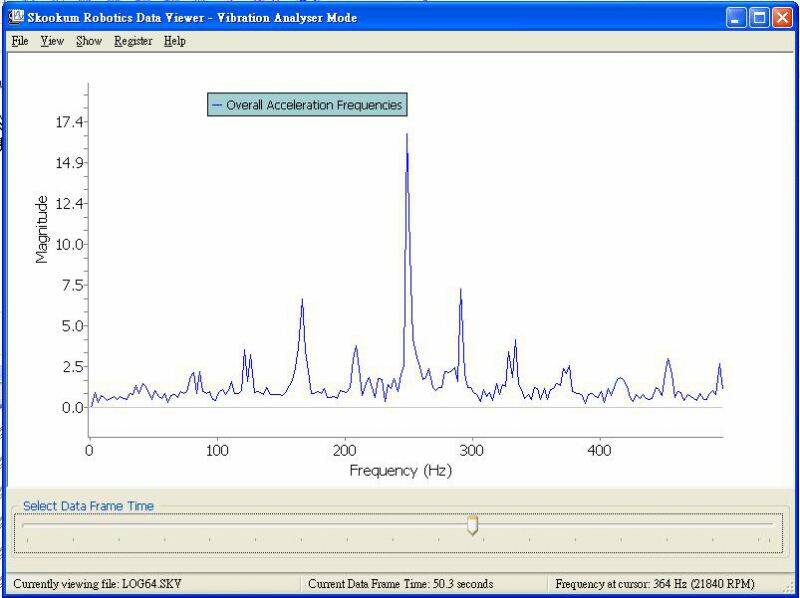Click the Skookum Robotics title bar icon
This screenshot has height=598, width=800.
(x=16, y=17)
